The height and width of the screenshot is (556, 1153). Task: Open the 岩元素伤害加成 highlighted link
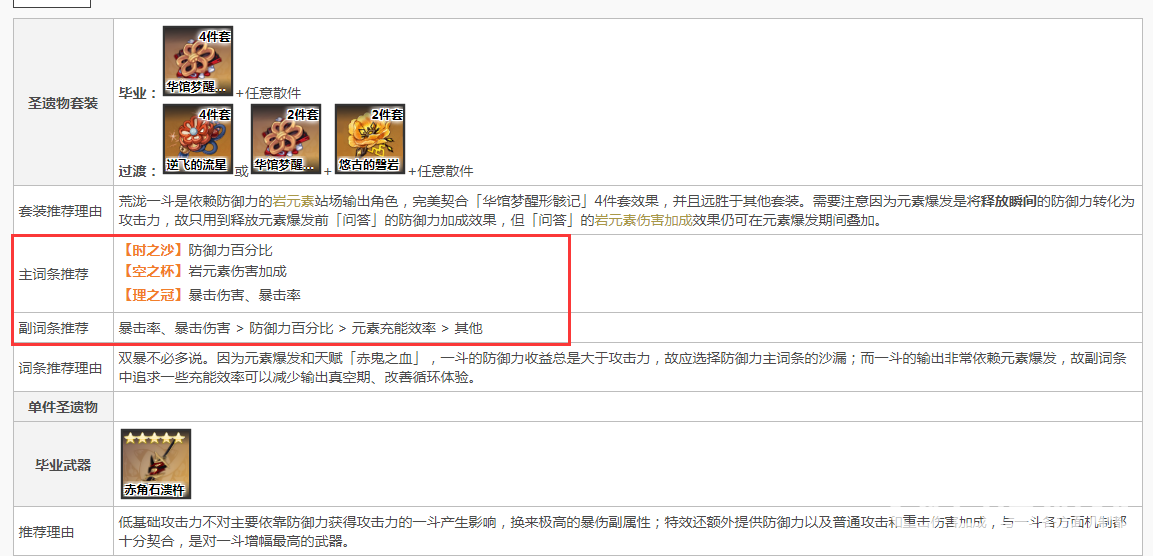(643, 219)
